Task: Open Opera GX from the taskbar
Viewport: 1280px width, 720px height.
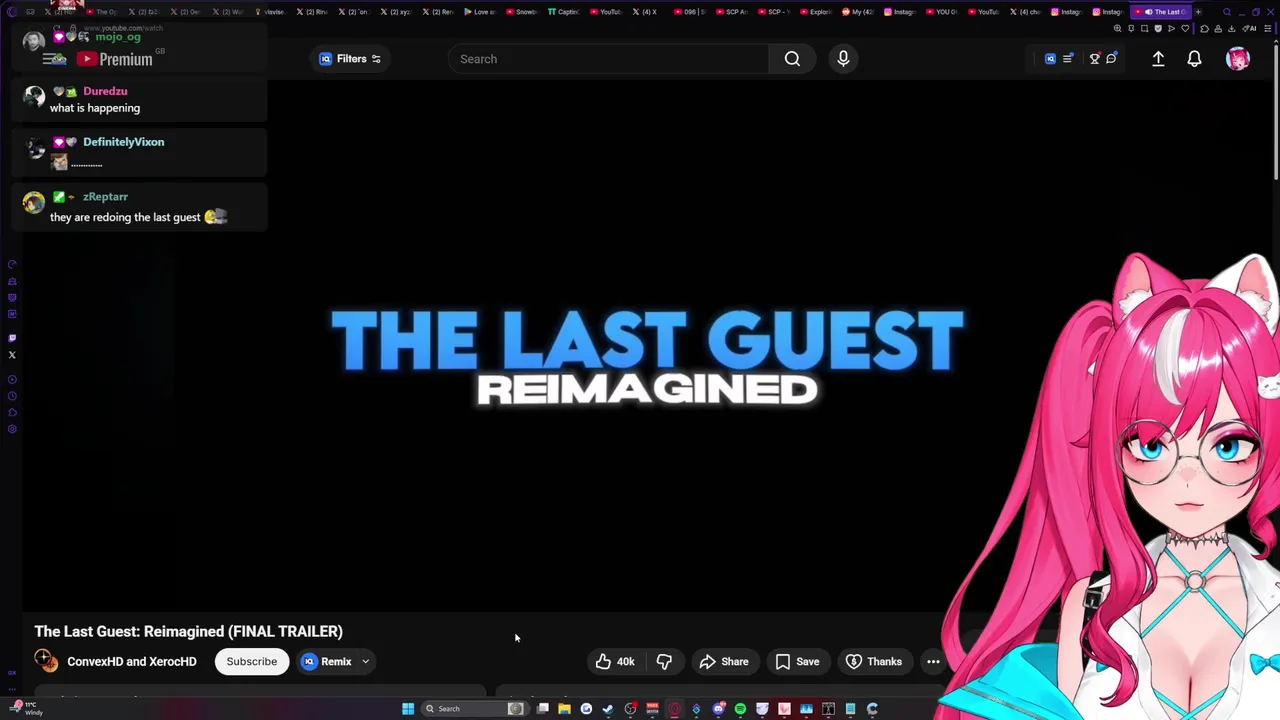Action: 674,709
